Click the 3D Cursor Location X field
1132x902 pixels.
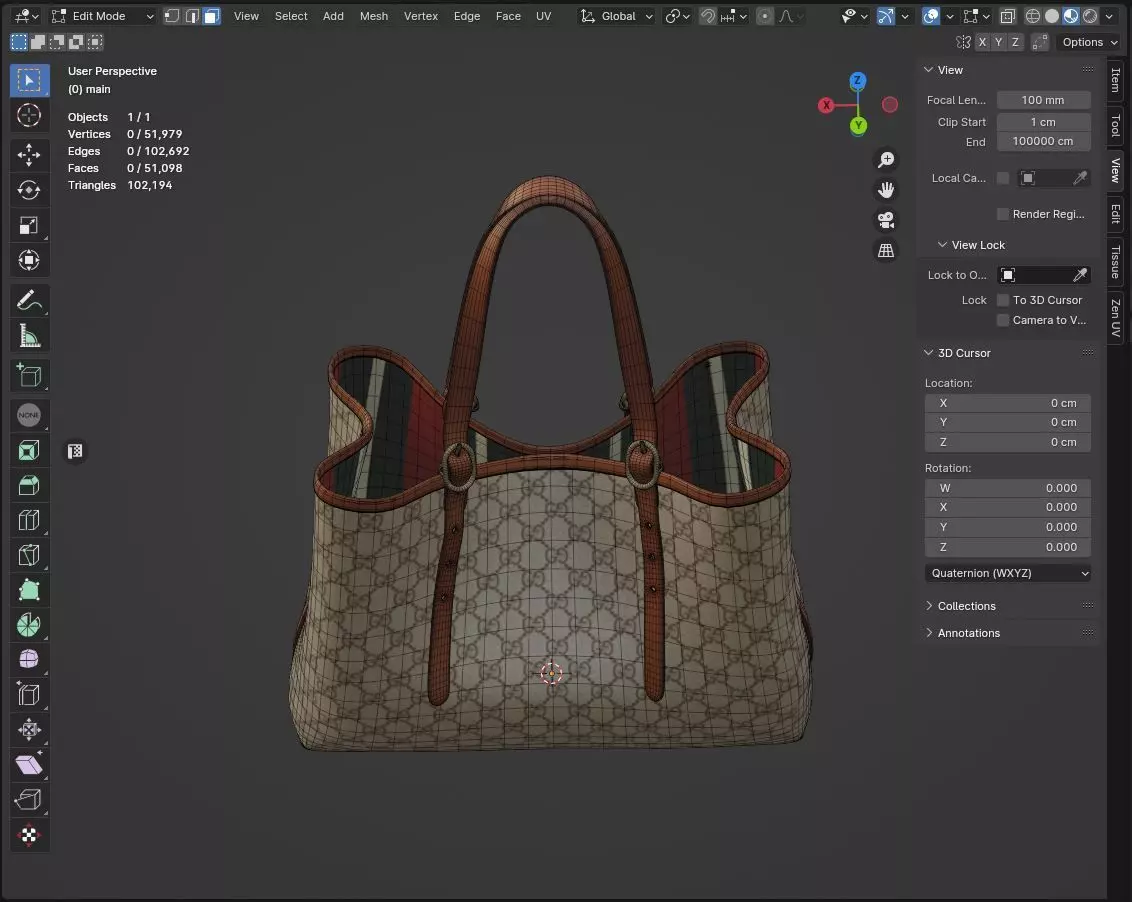1008,403
